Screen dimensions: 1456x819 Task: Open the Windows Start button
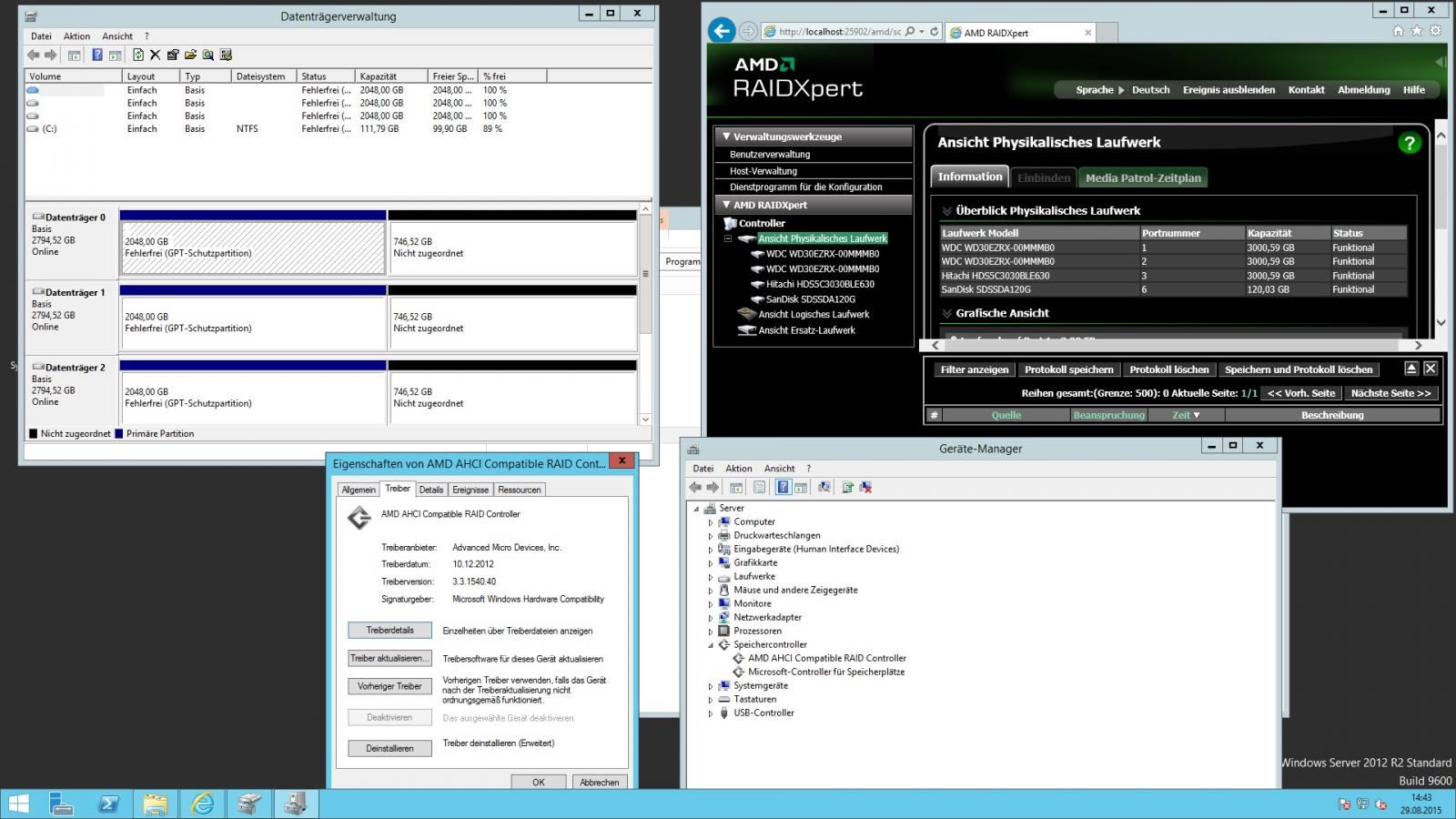18,804
